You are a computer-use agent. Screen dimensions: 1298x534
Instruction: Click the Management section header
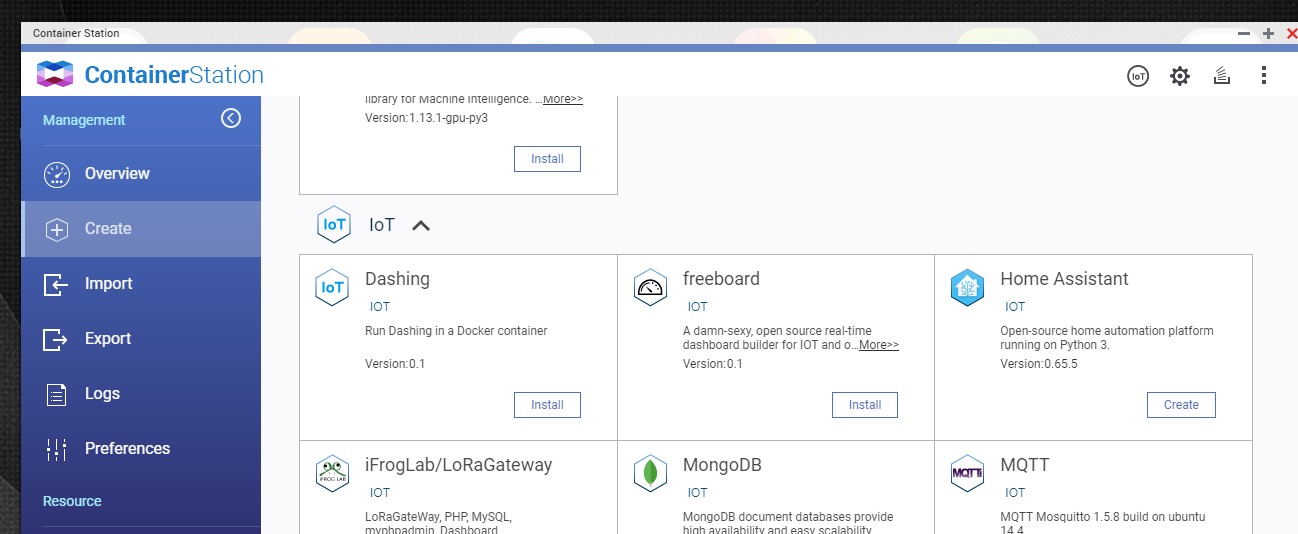84,120
